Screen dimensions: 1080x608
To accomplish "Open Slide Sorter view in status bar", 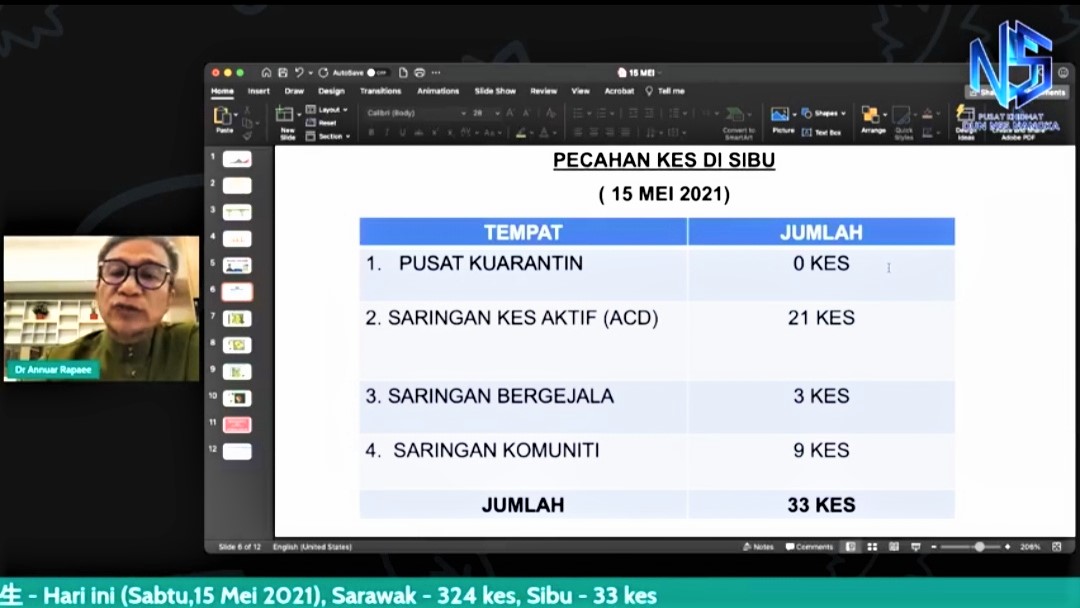I will click(872, 547).
